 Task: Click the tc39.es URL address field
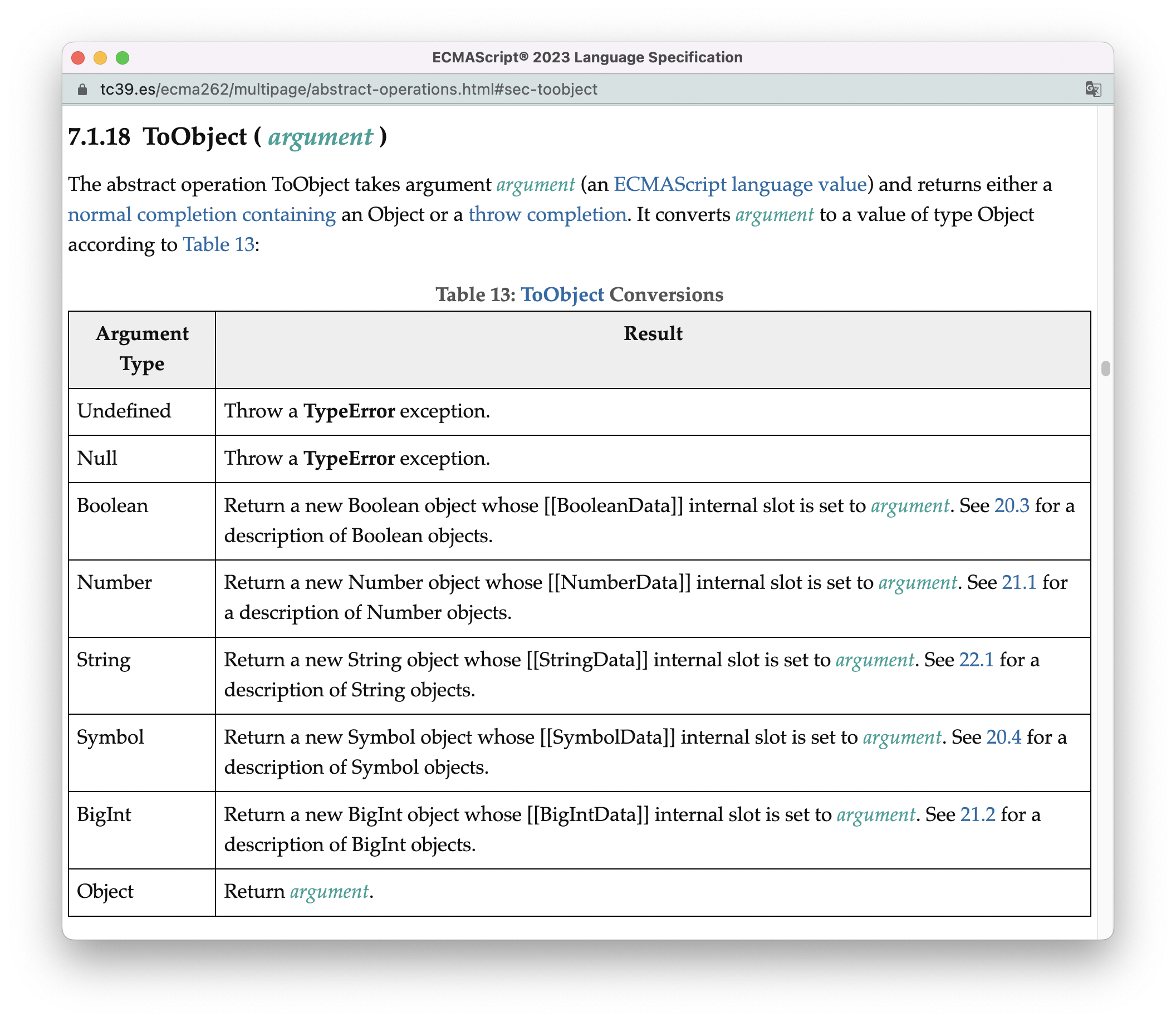348,90
